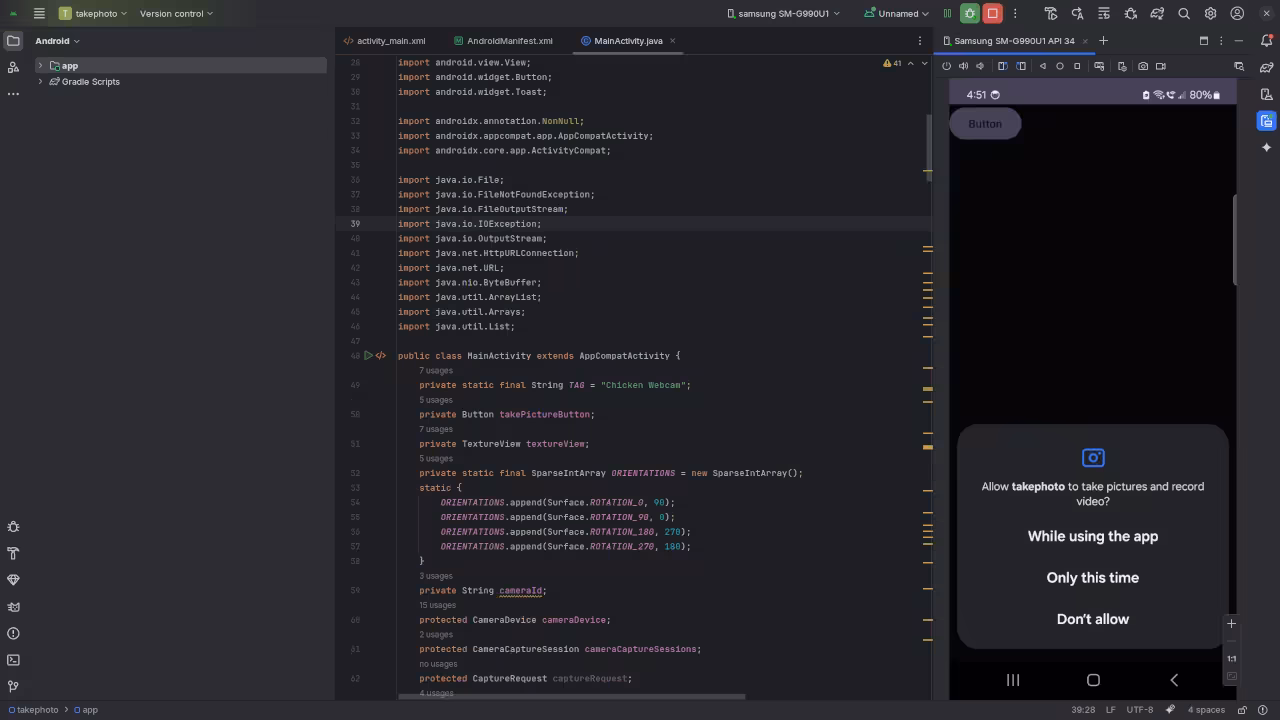
Task: Open the Project tool window folder icon
Action: [13, 41]
